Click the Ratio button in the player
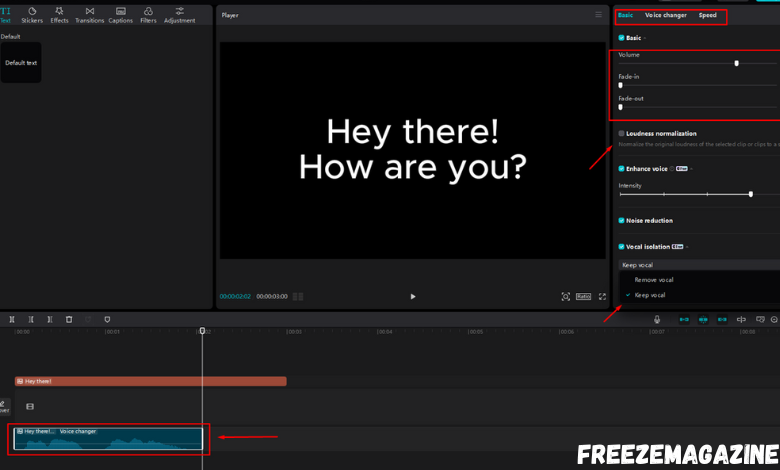The height and width of the screenshot is (470, 780). (x=583, y=297)
